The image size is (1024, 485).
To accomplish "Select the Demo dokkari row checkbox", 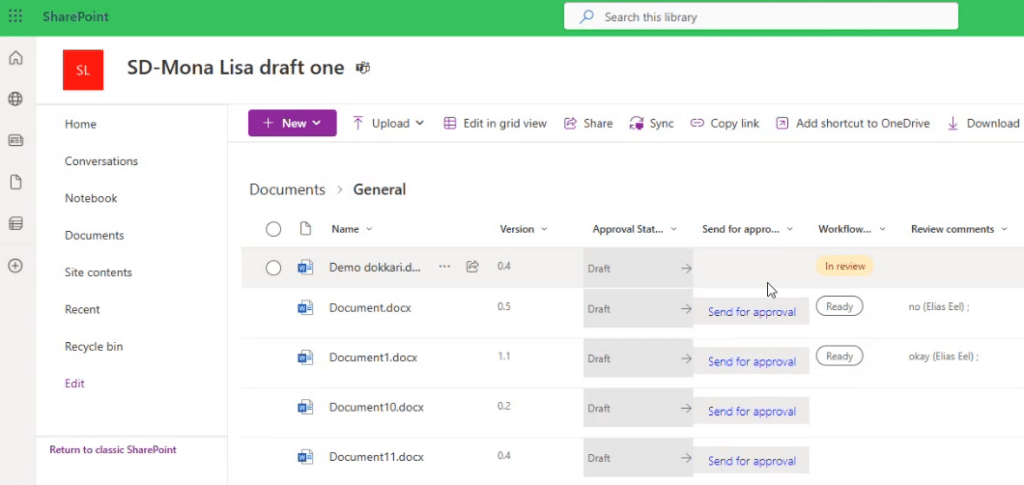I will tap(273, 268).
